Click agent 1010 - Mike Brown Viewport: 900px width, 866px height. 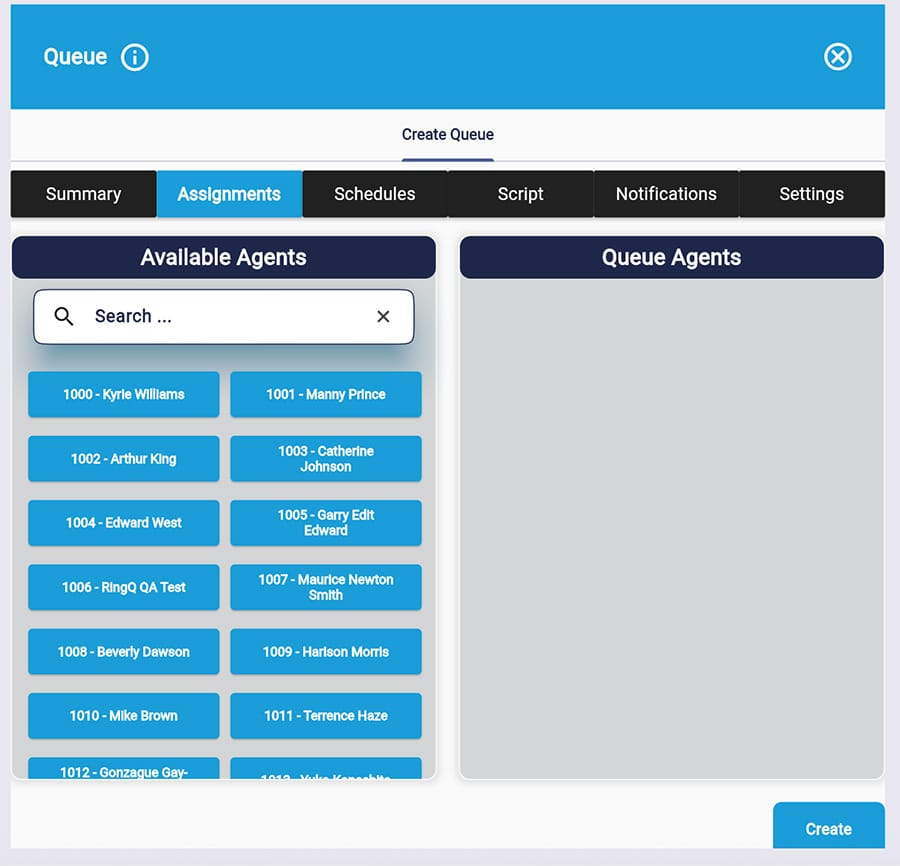click(x=124, y=716)
